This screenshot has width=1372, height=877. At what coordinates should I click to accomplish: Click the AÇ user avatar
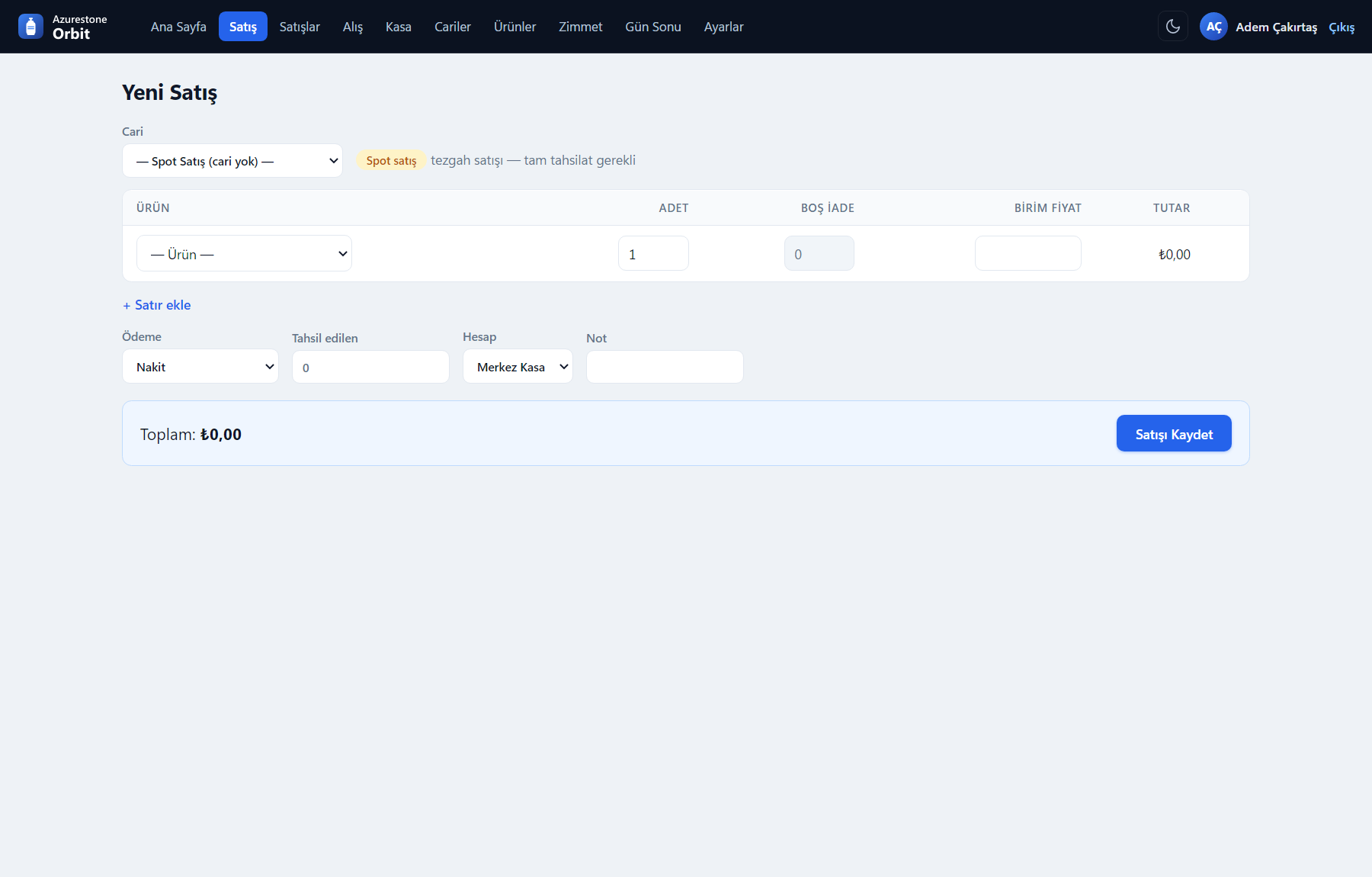click(1213, 27)
